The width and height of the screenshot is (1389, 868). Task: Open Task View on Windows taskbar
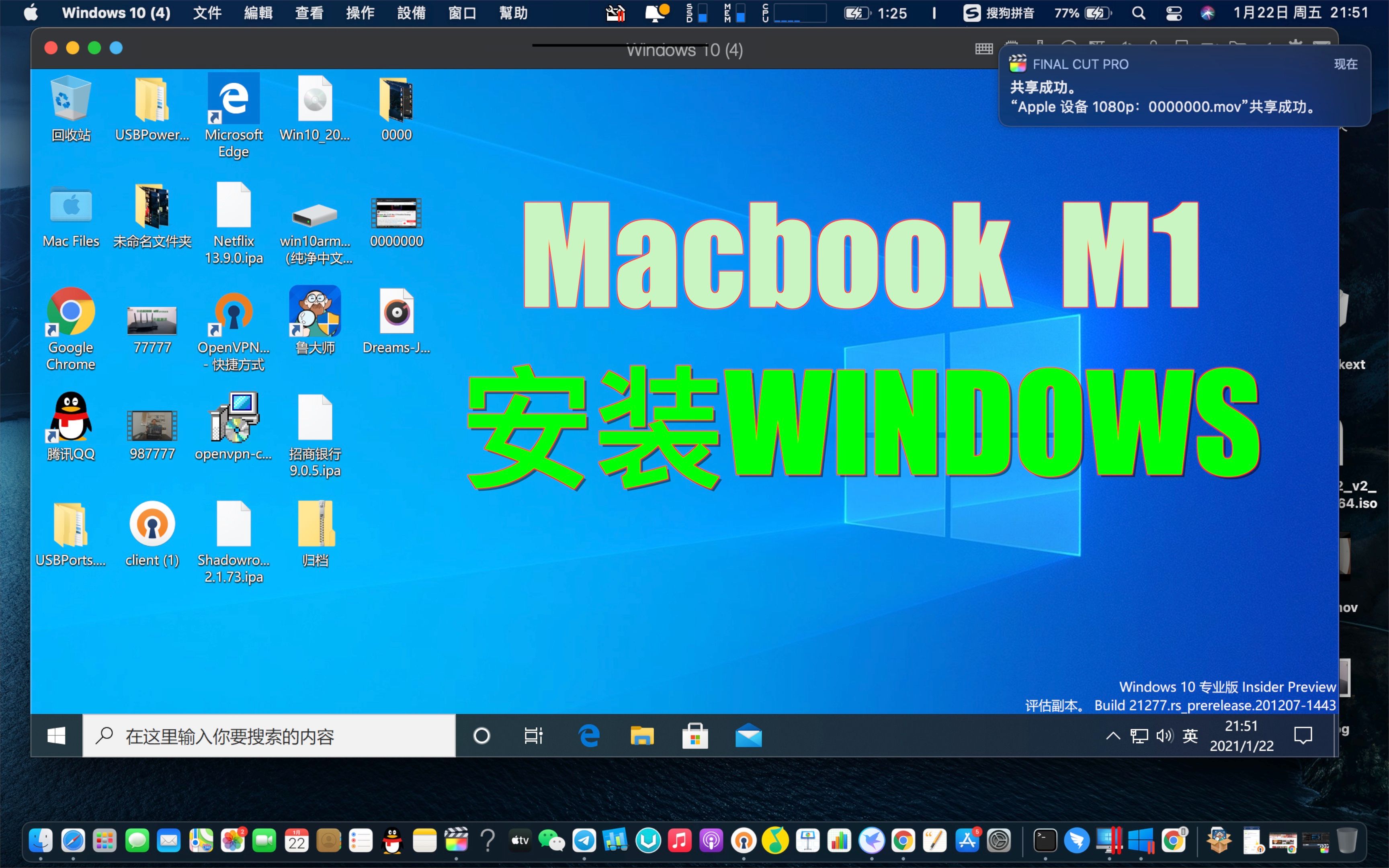(533, 735)
